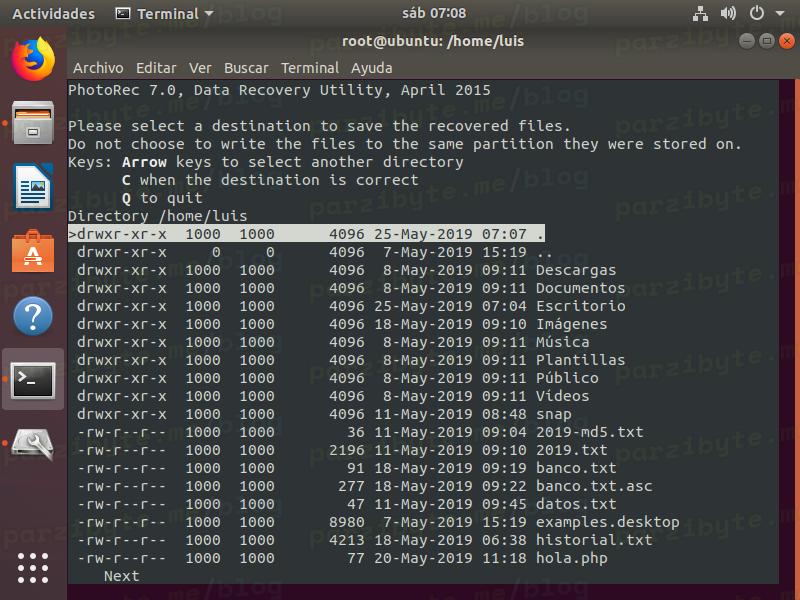This screenshot has width=800, height=600.
Task: Maximize the terminal window
Action: (x=767, y=41)
